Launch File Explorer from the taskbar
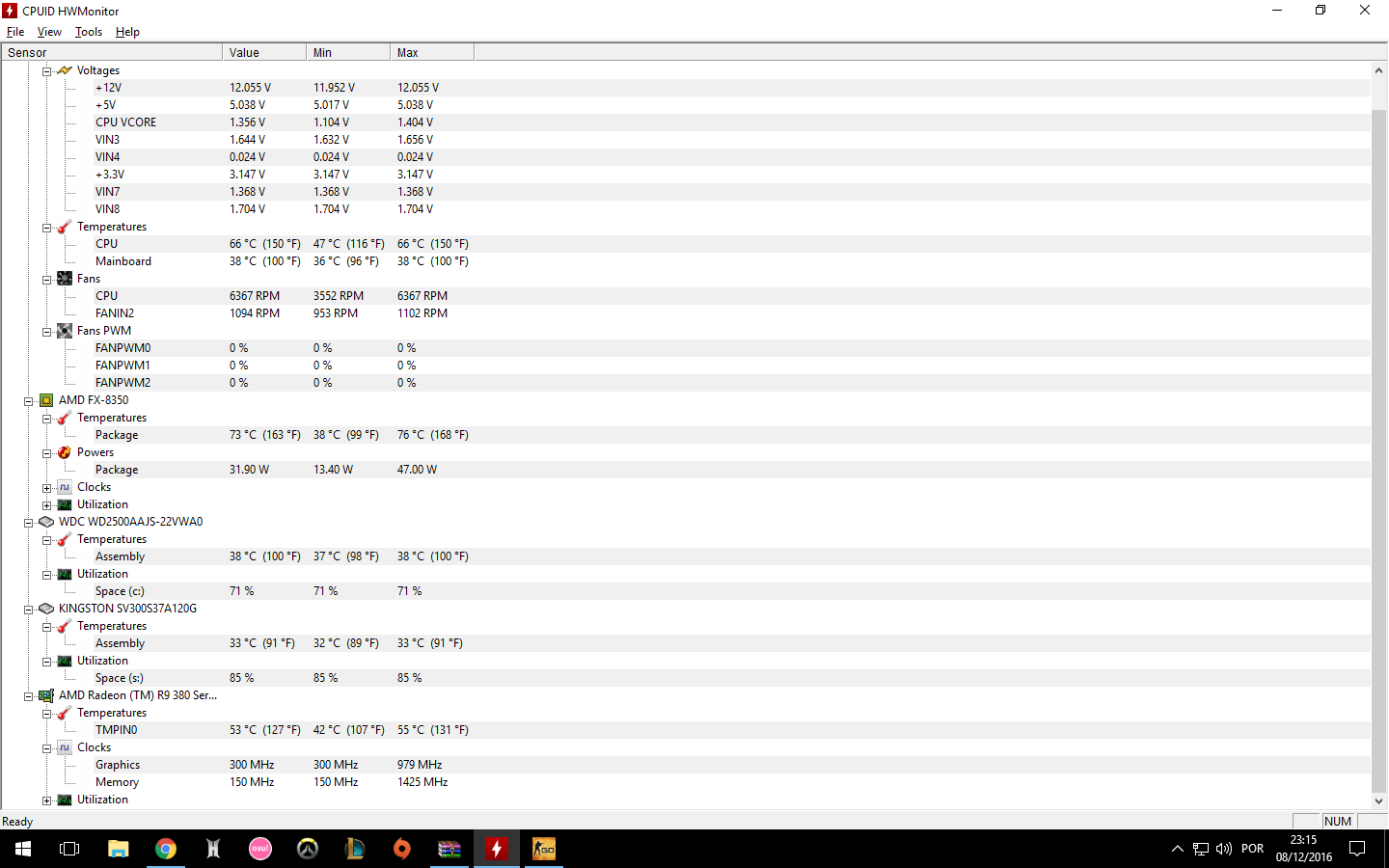Image resolution: width=1389 pixels, height=868 pixels. (x=118, y=849)
